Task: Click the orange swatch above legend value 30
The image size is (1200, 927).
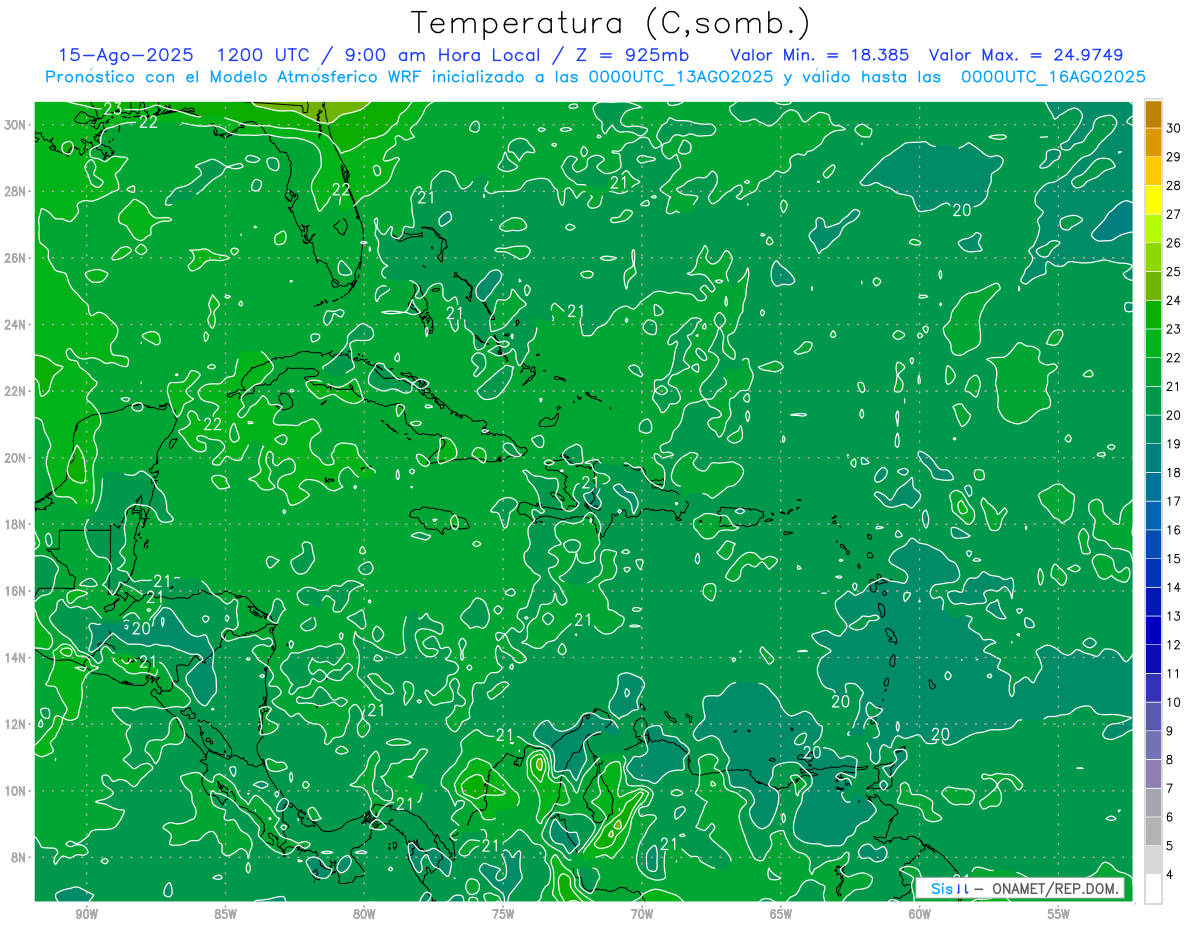Action: 1153,114
